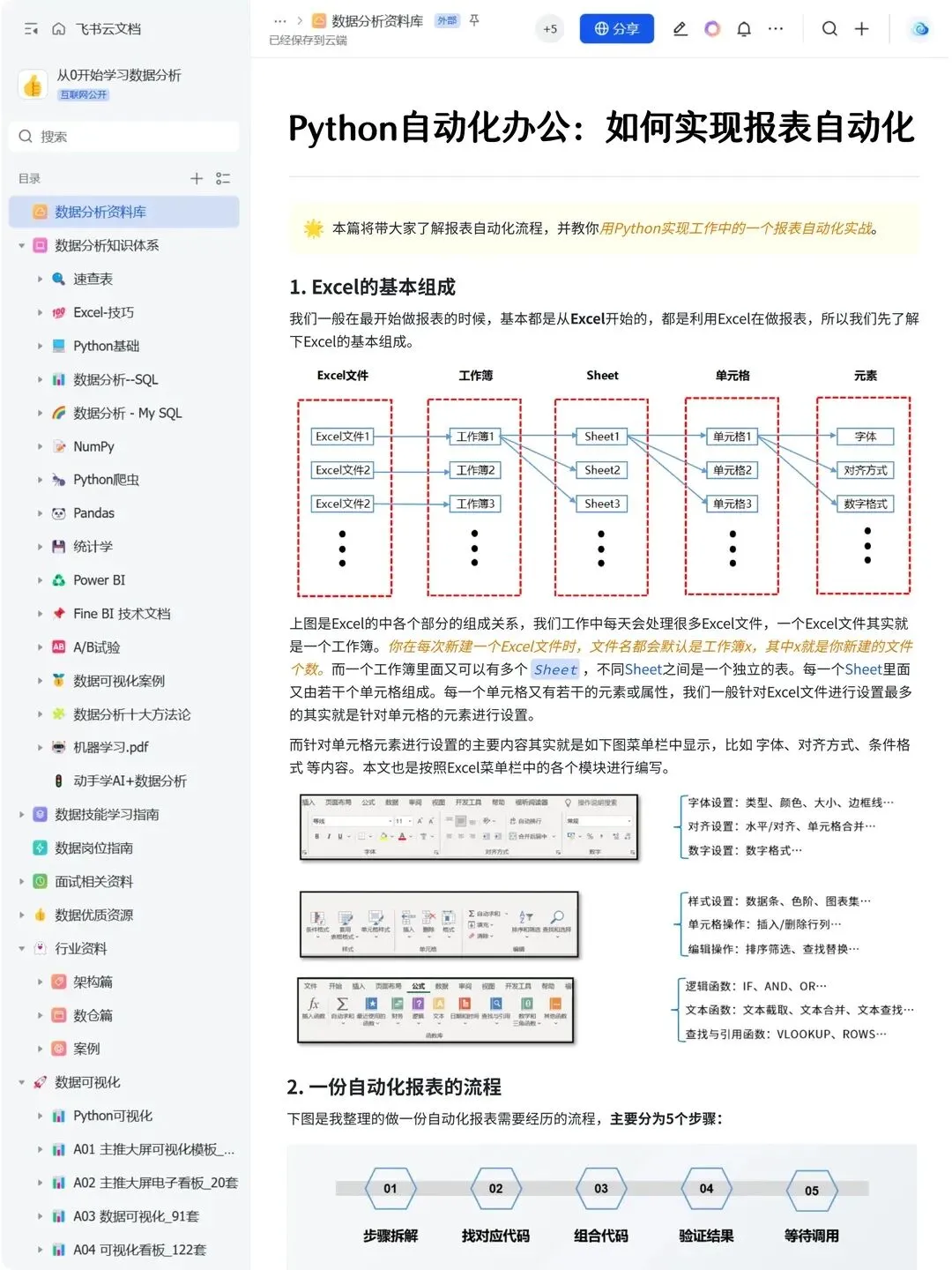The width and height of the screenshot is (952, 1270).
Task: Open the 面试相关资料 page
Action: 93,881
